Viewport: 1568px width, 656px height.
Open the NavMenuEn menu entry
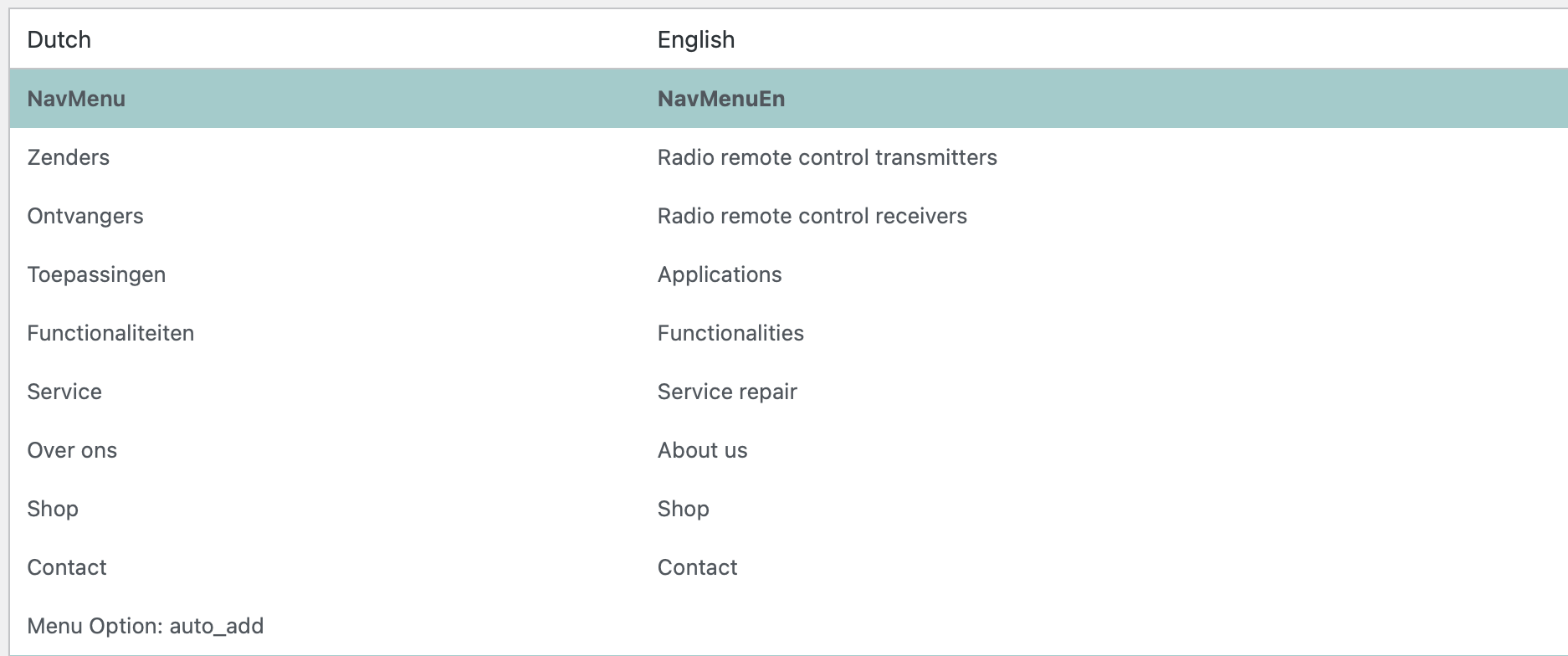point(720,99)
